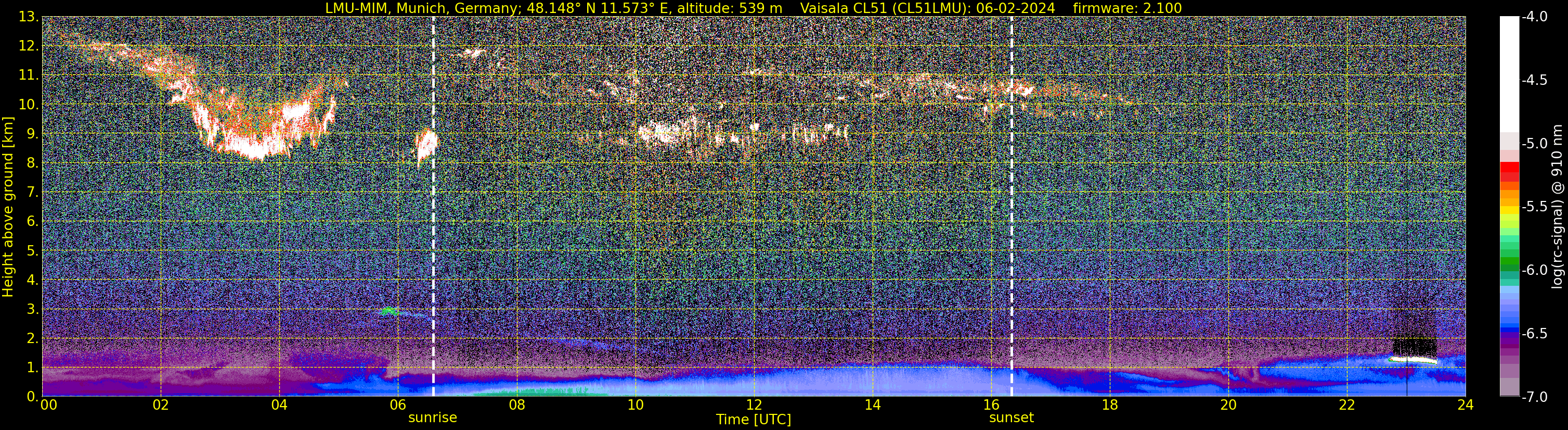Click the "7." height axis tick label
1568x430 pixels.
(x=32, y=193)
